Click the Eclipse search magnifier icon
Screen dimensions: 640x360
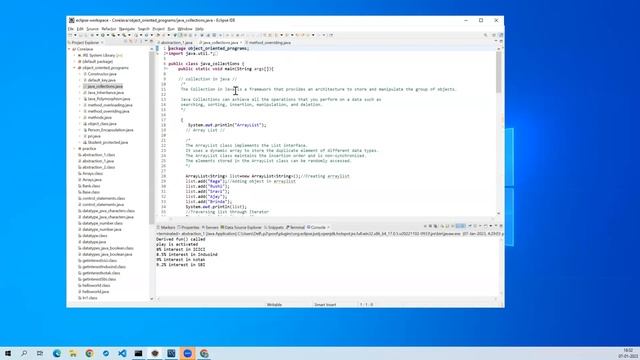tap(485, 35)
